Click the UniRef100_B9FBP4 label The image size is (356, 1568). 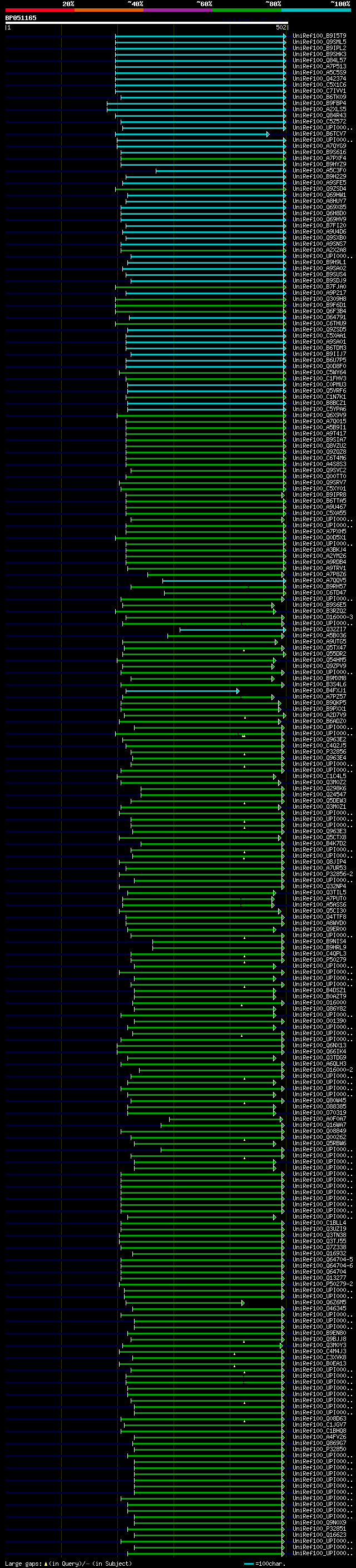(319, 103)
